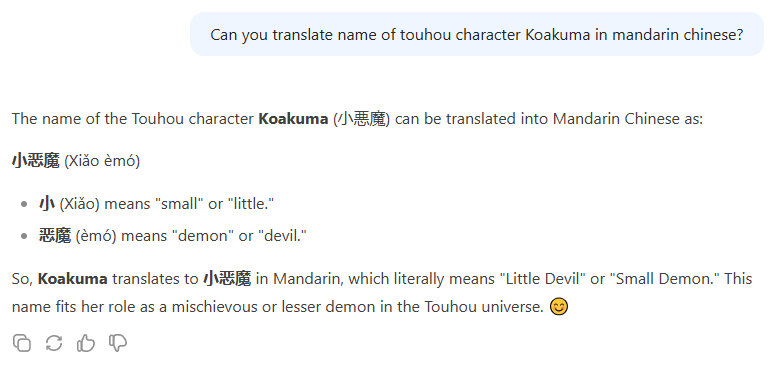Mark the answer with thumbs down
This screenshot has width=779, height=375.
tap(118, 343)
